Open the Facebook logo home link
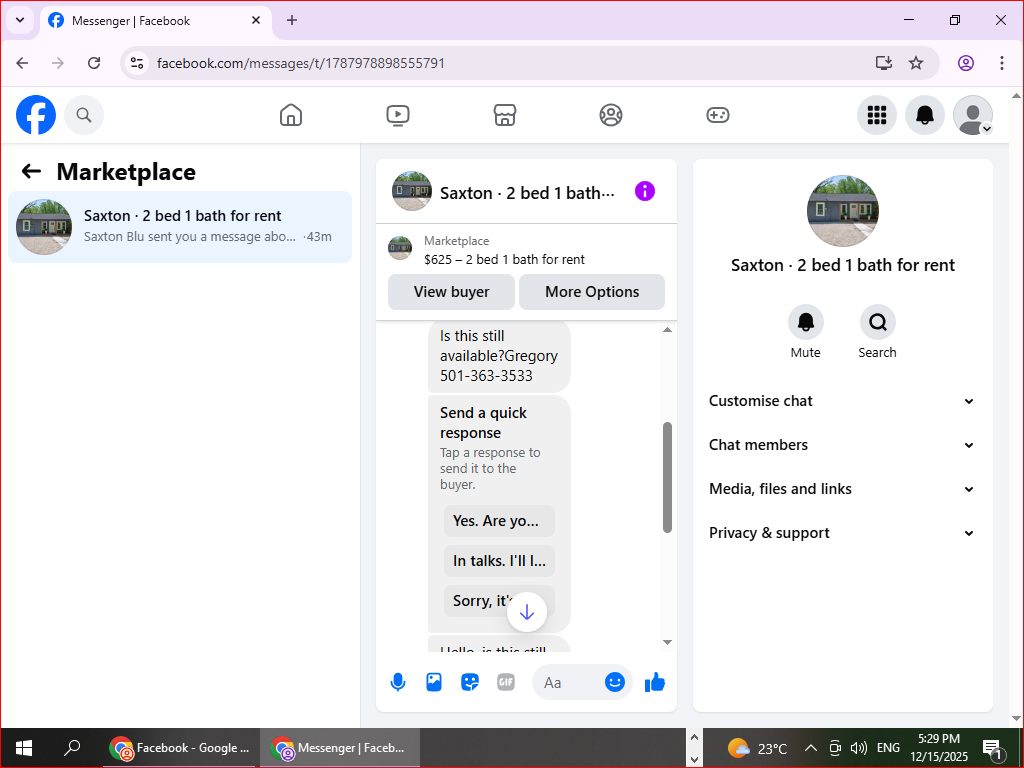The image size is (1024, 768). [x=36, y=115]
